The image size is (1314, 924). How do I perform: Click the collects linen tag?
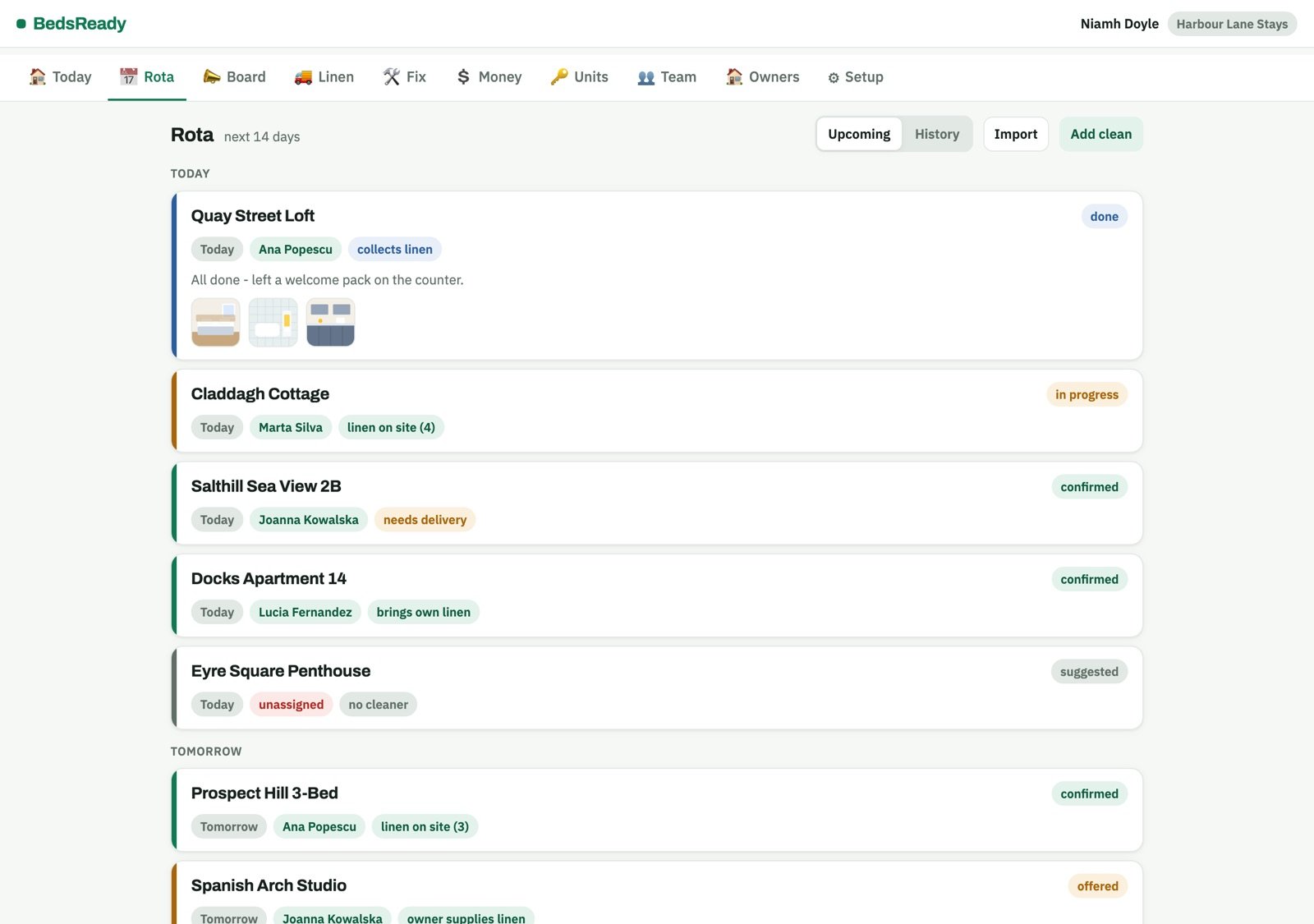tap(394, 249)
